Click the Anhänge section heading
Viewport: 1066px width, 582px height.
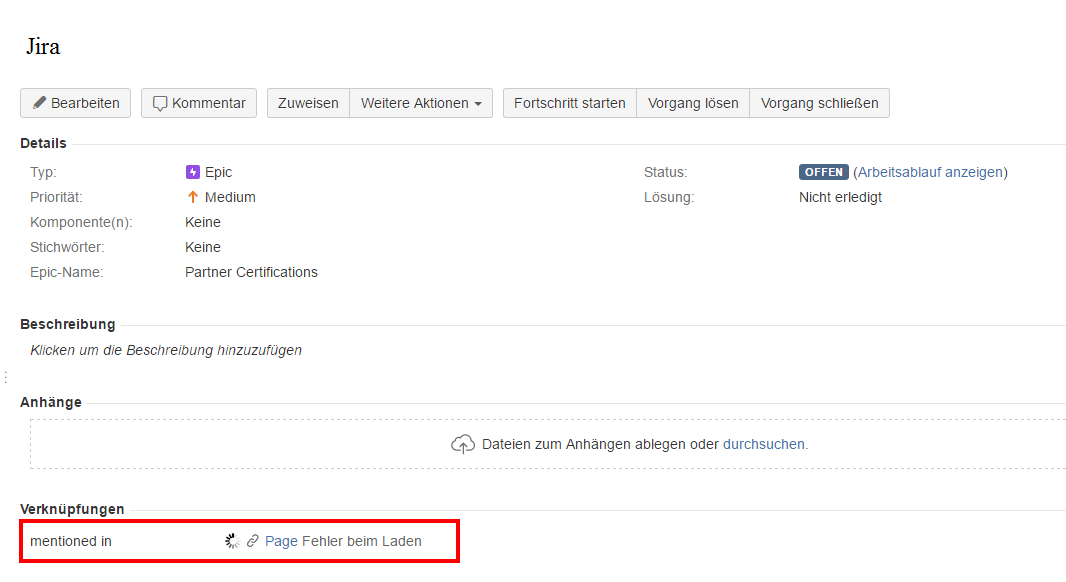click(51, 403)
